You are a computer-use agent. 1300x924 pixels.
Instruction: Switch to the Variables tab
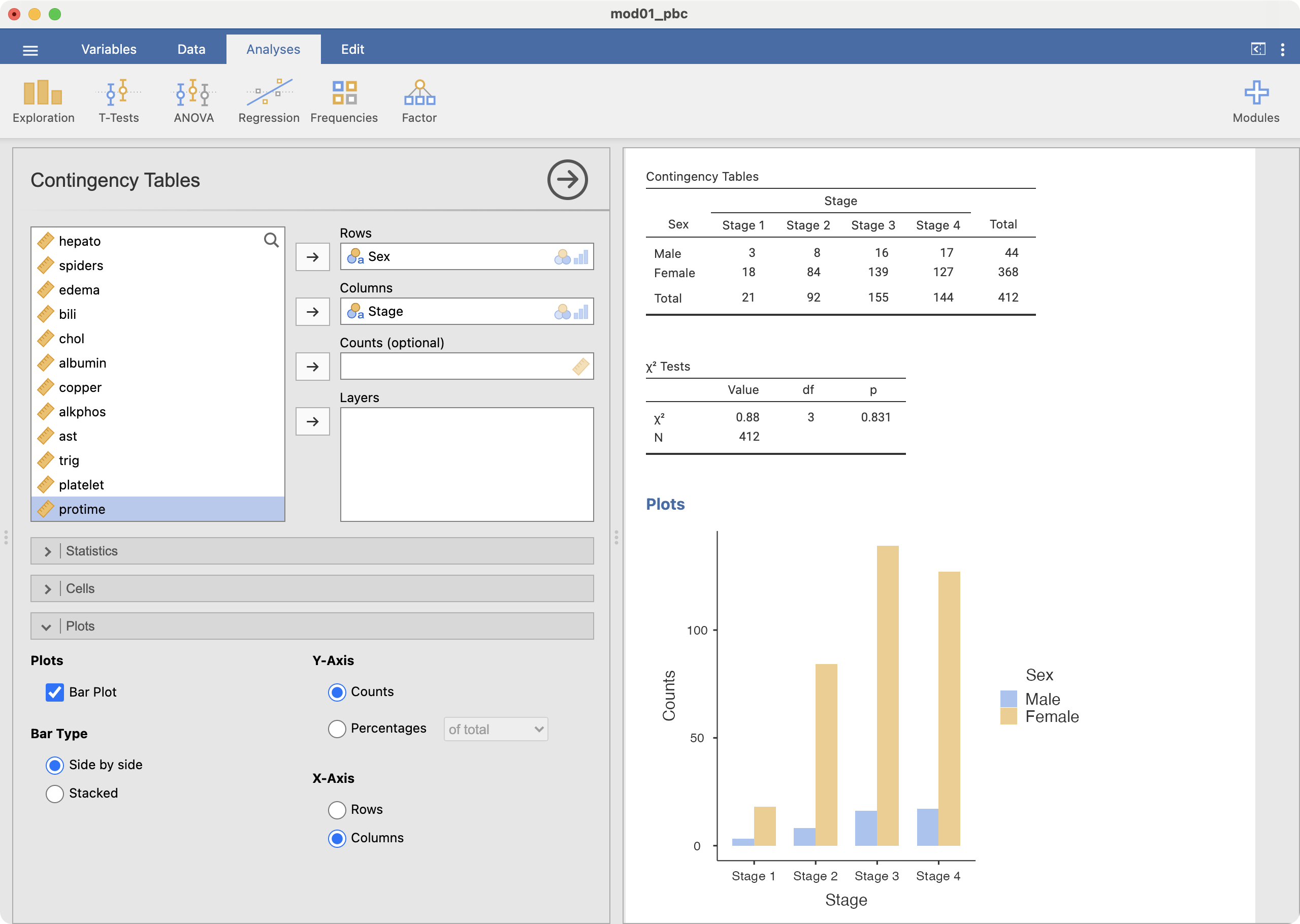(109, 50)
